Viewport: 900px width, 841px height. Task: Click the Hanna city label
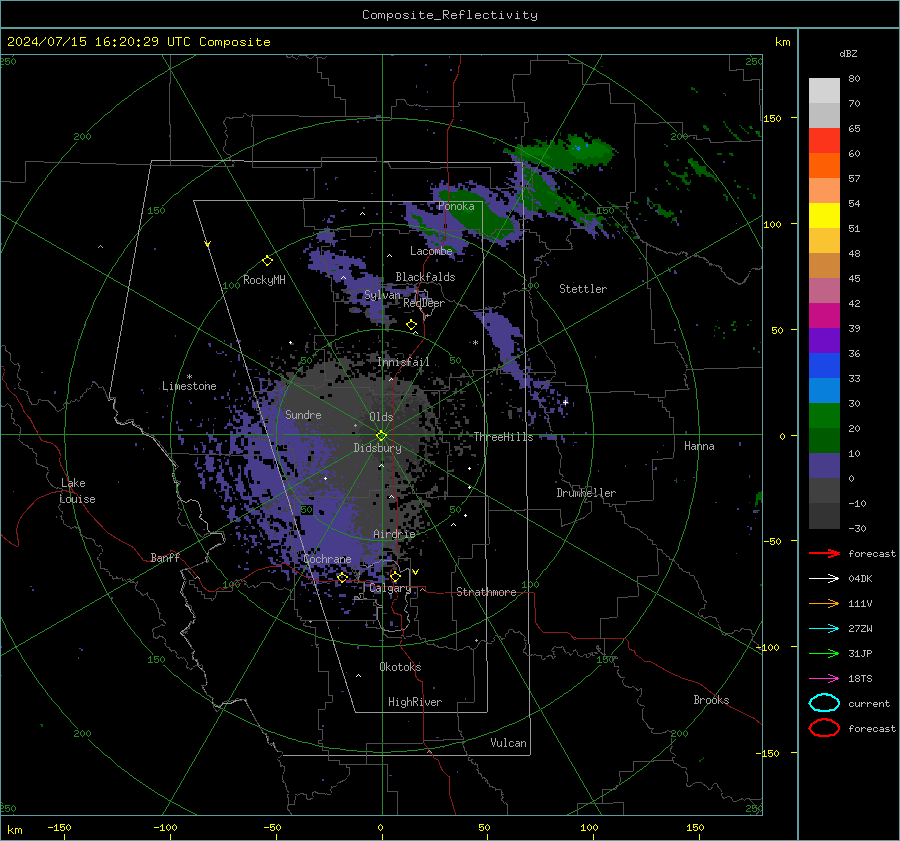699,446
